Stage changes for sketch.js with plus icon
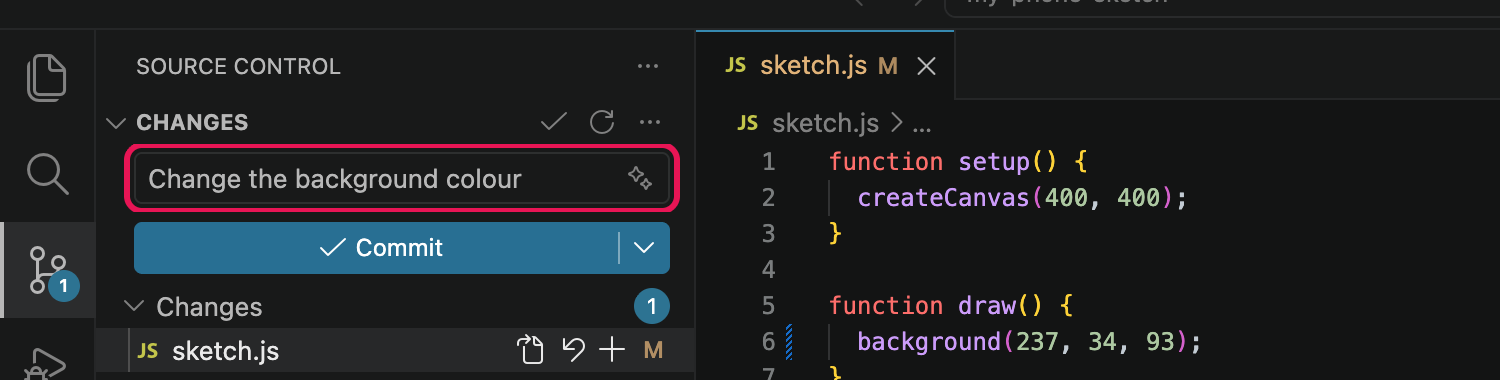 [x=612, y=350]
